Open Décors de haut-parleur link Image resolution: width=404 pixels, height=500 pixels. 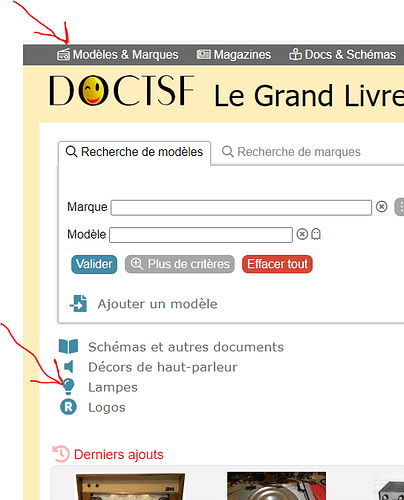pos(163,367)
